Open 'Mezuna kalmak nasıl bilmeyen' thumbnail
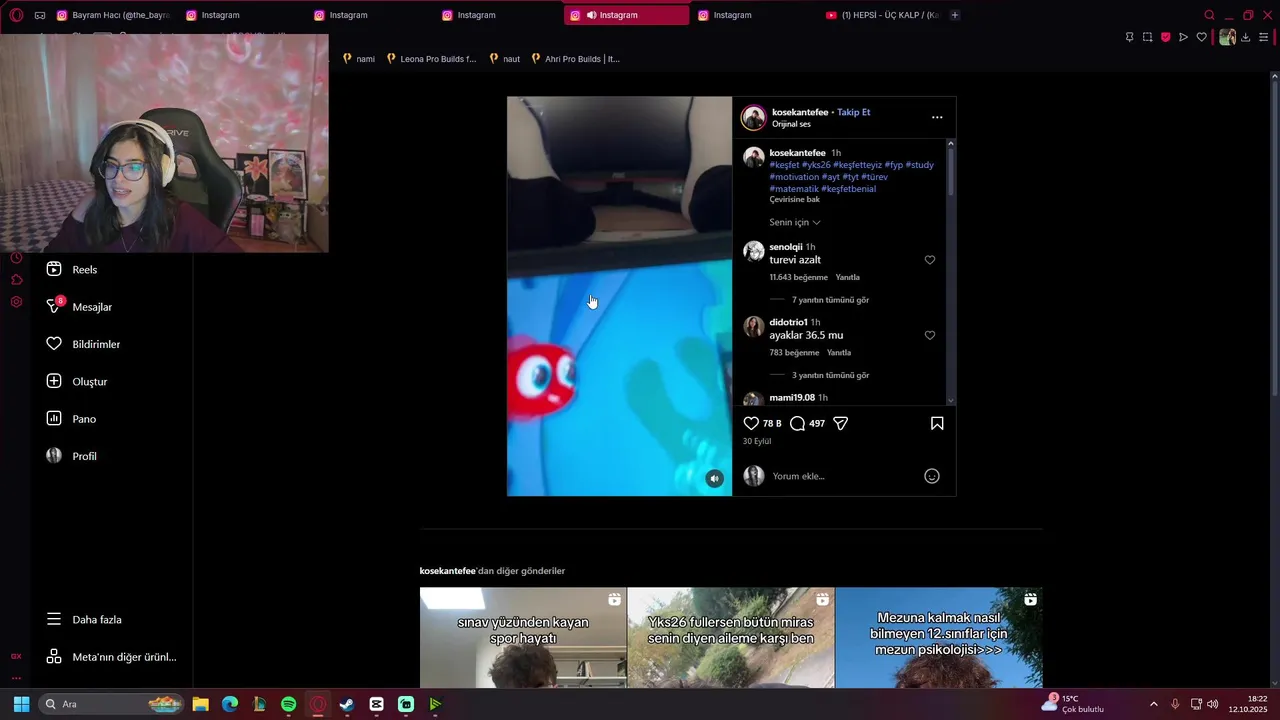The width and height of the screenshot is (1280, 720). (938, 637)
